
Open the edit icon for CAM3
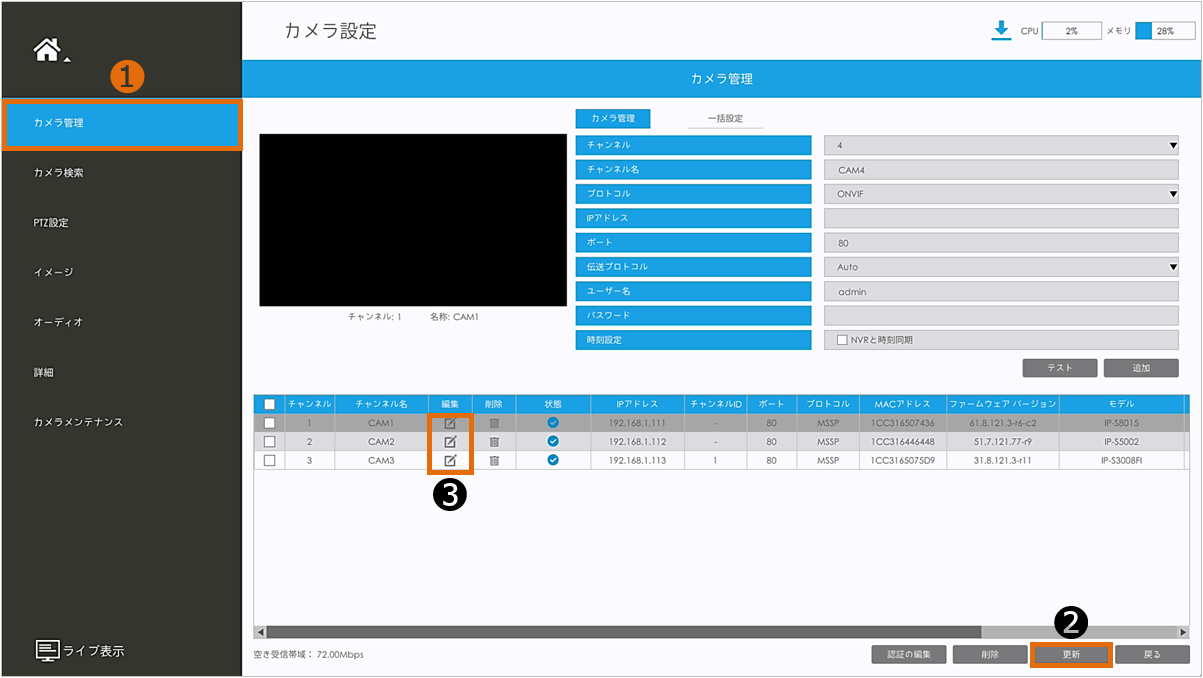450,460
